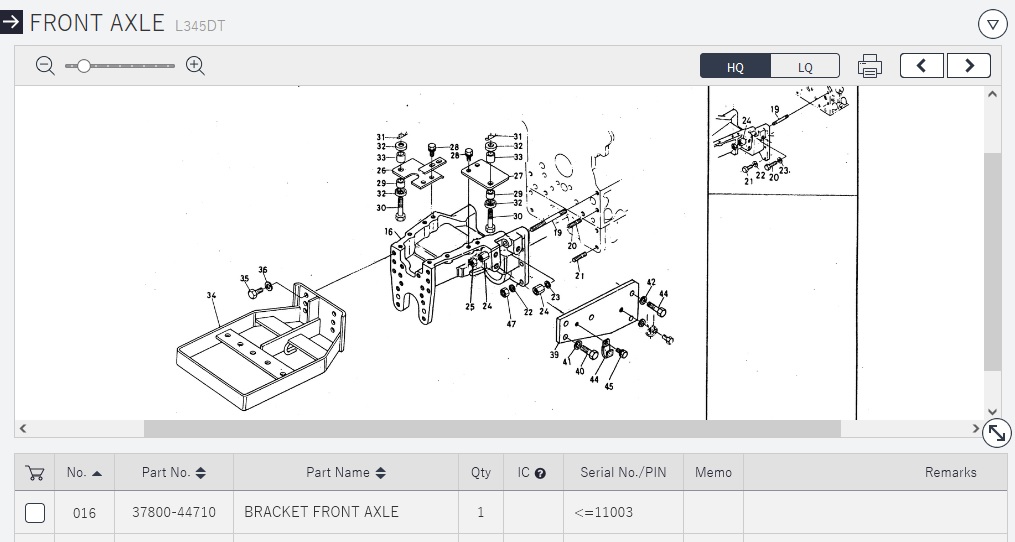
Task: Switch diagram to LQ quality
Action: pyautogui.click(x=805, y=67)
